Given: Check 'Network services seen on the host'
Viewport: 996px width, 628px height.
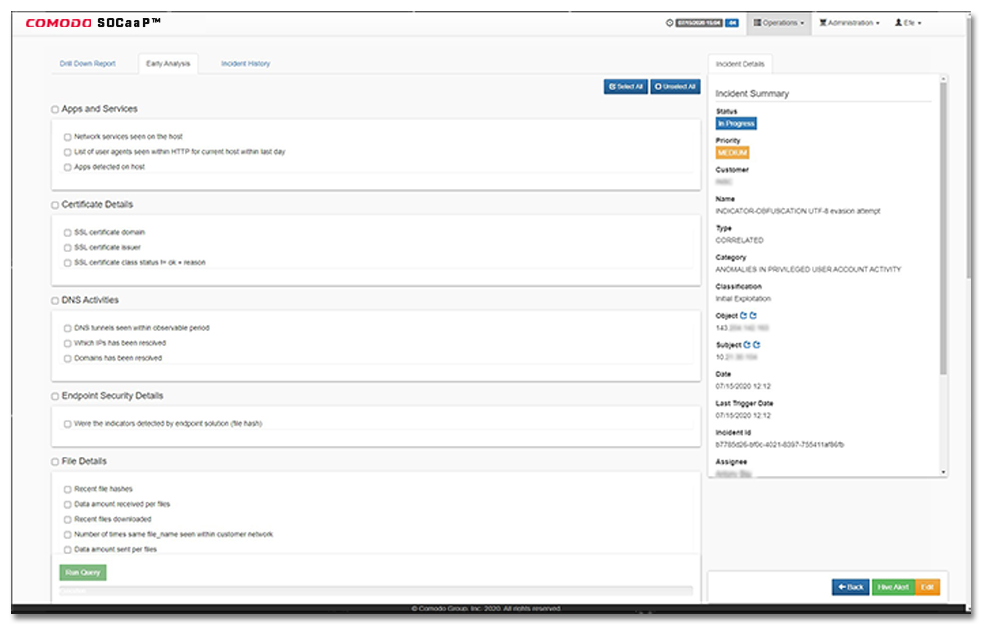Looking at the screenshot, I should [67, 137].
